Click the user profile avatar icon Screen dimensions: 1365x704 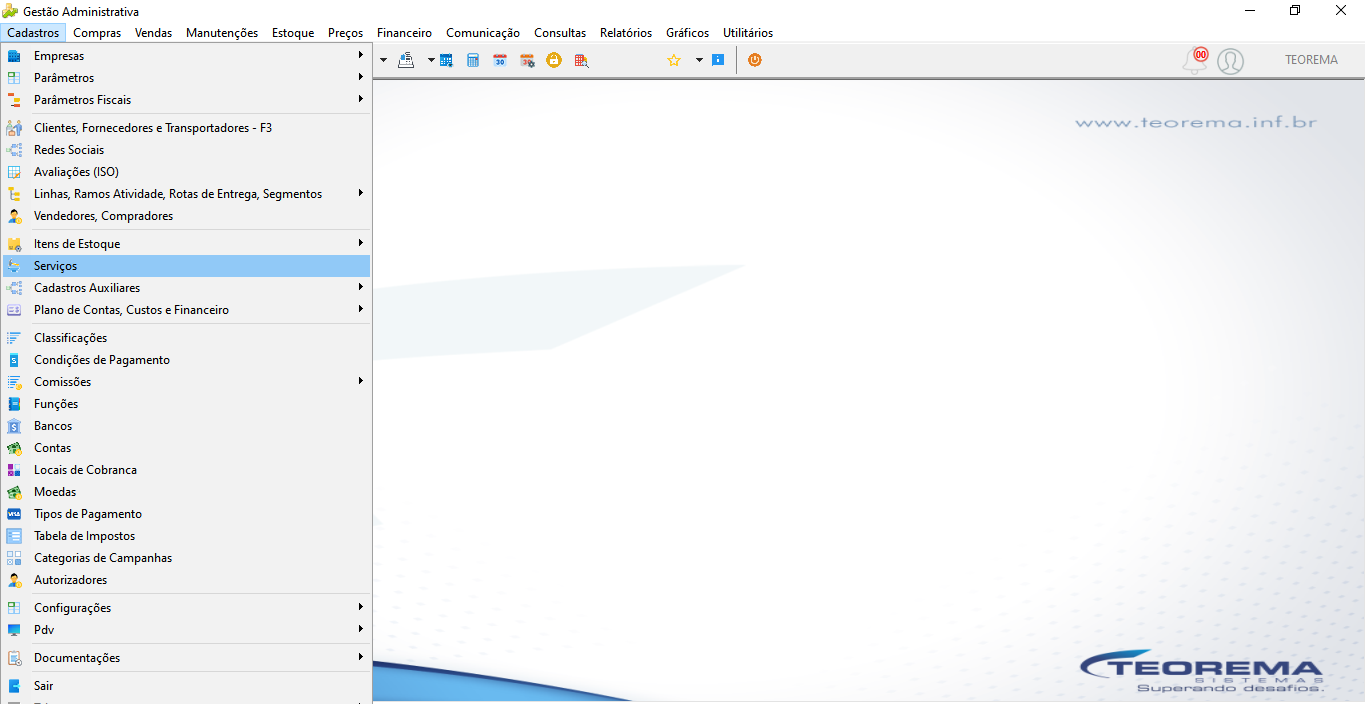(x=1230, y=61)
